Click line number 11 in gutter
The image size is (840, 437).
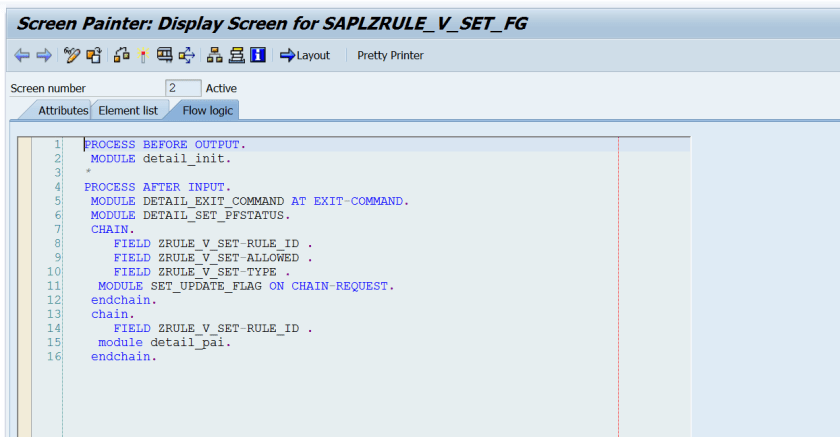(x=54, y=286)
